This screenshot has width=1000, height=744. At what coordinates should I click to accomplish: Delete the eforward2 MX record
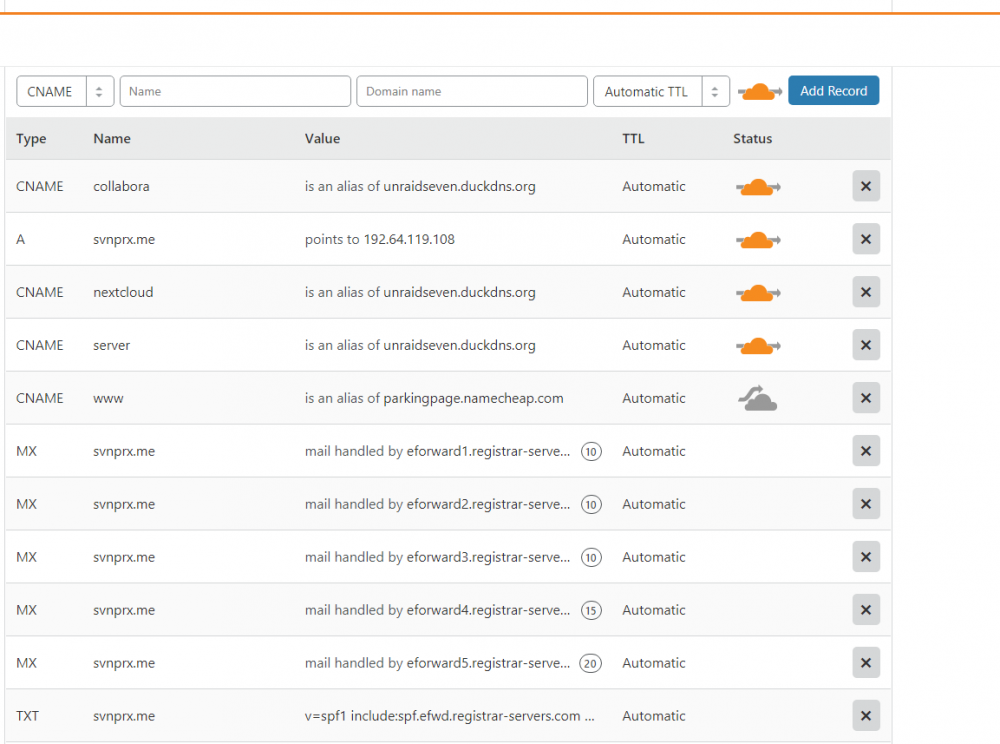coord(866,504)
